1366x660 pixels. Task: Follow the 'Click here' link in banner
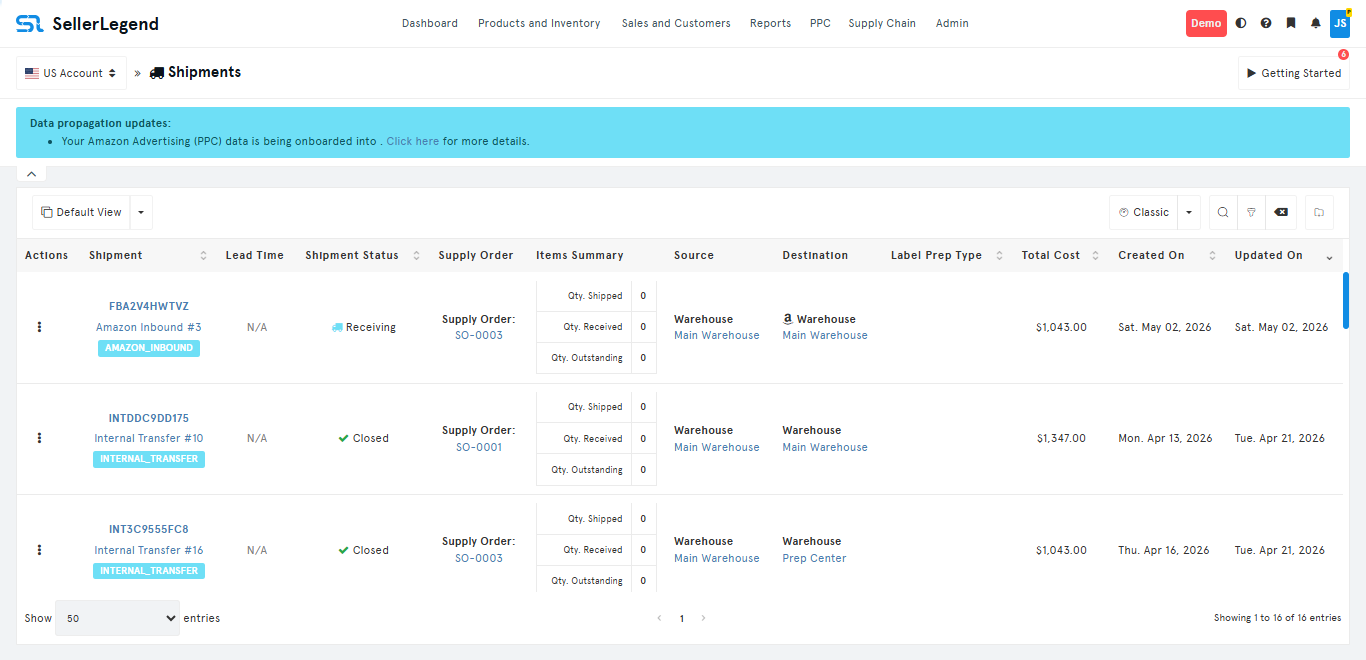pyautogui.click(x=412, y=141)
